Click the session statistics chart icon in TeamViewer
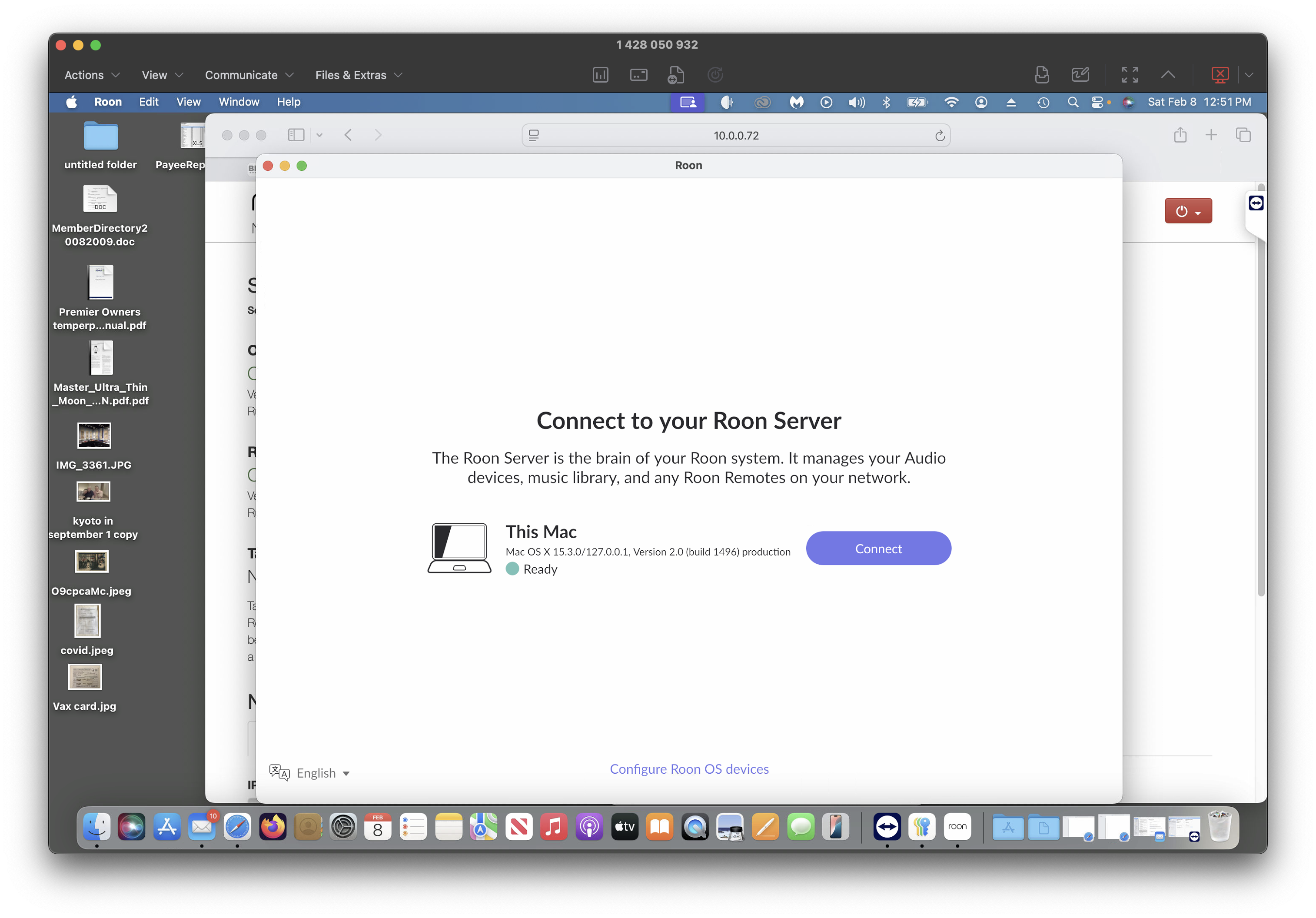1316x918 pixels. tap(600, 74)
